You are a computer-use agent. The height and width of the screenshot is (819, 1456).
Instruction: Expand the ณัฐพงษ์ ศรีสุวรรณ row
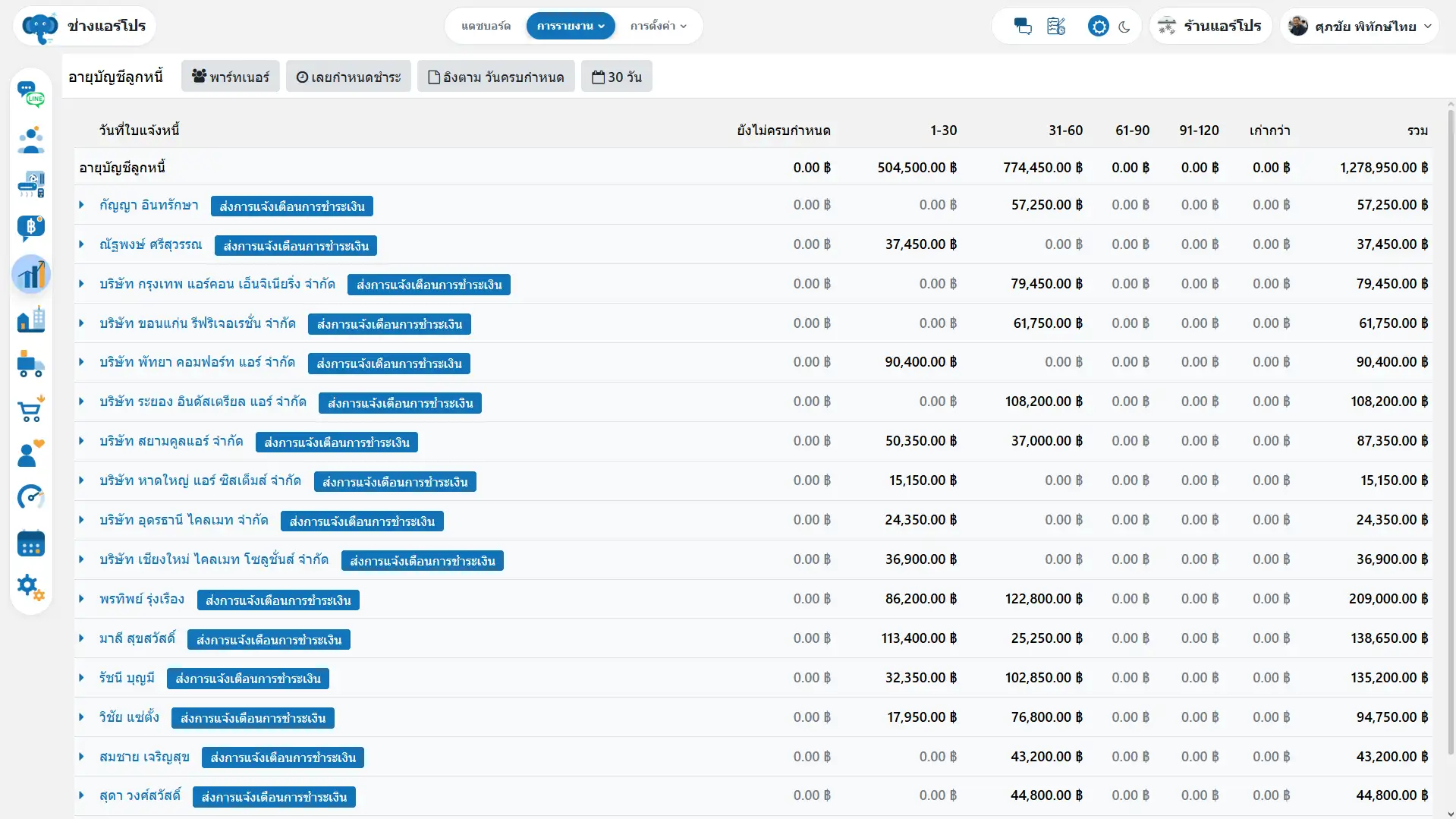point(81,244)
